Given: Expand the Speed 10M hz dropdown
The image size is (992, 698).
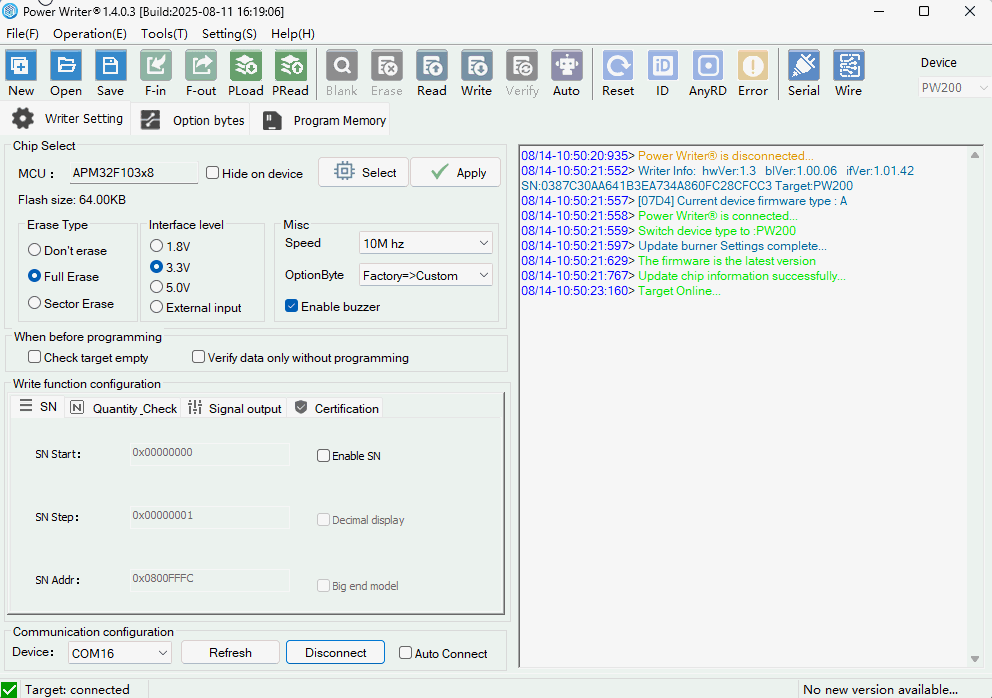Looking at the screenshot, I should [x=425, y=243].
